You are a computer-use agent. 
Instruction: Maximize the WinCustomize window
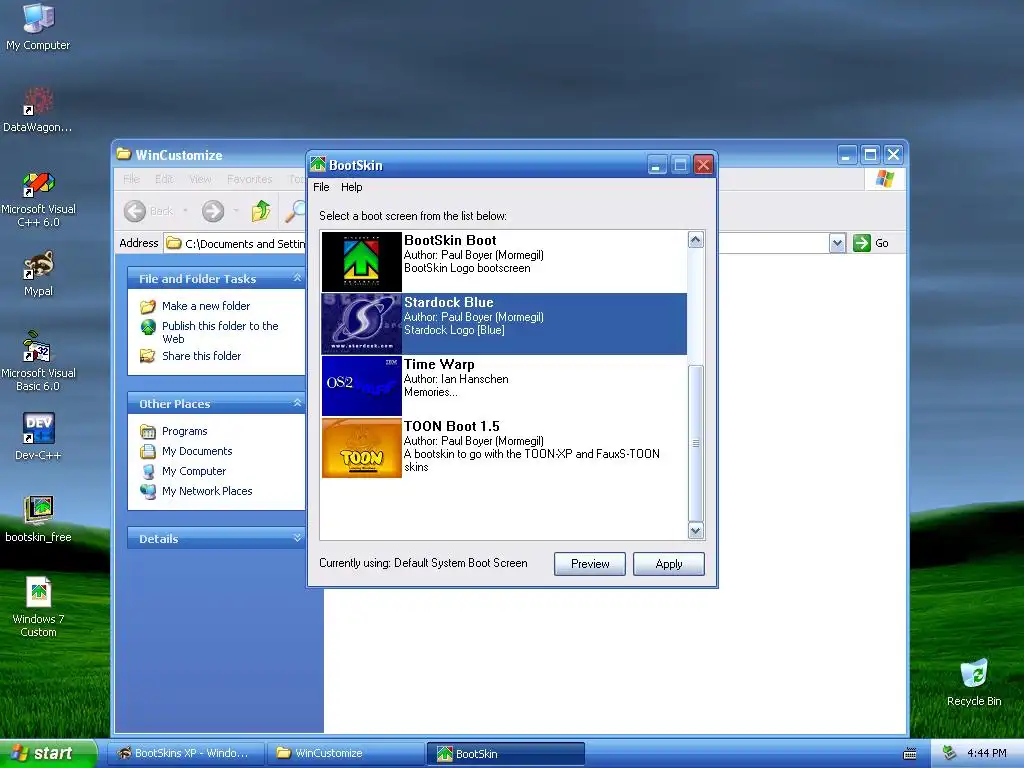click(x=870, y=155)
